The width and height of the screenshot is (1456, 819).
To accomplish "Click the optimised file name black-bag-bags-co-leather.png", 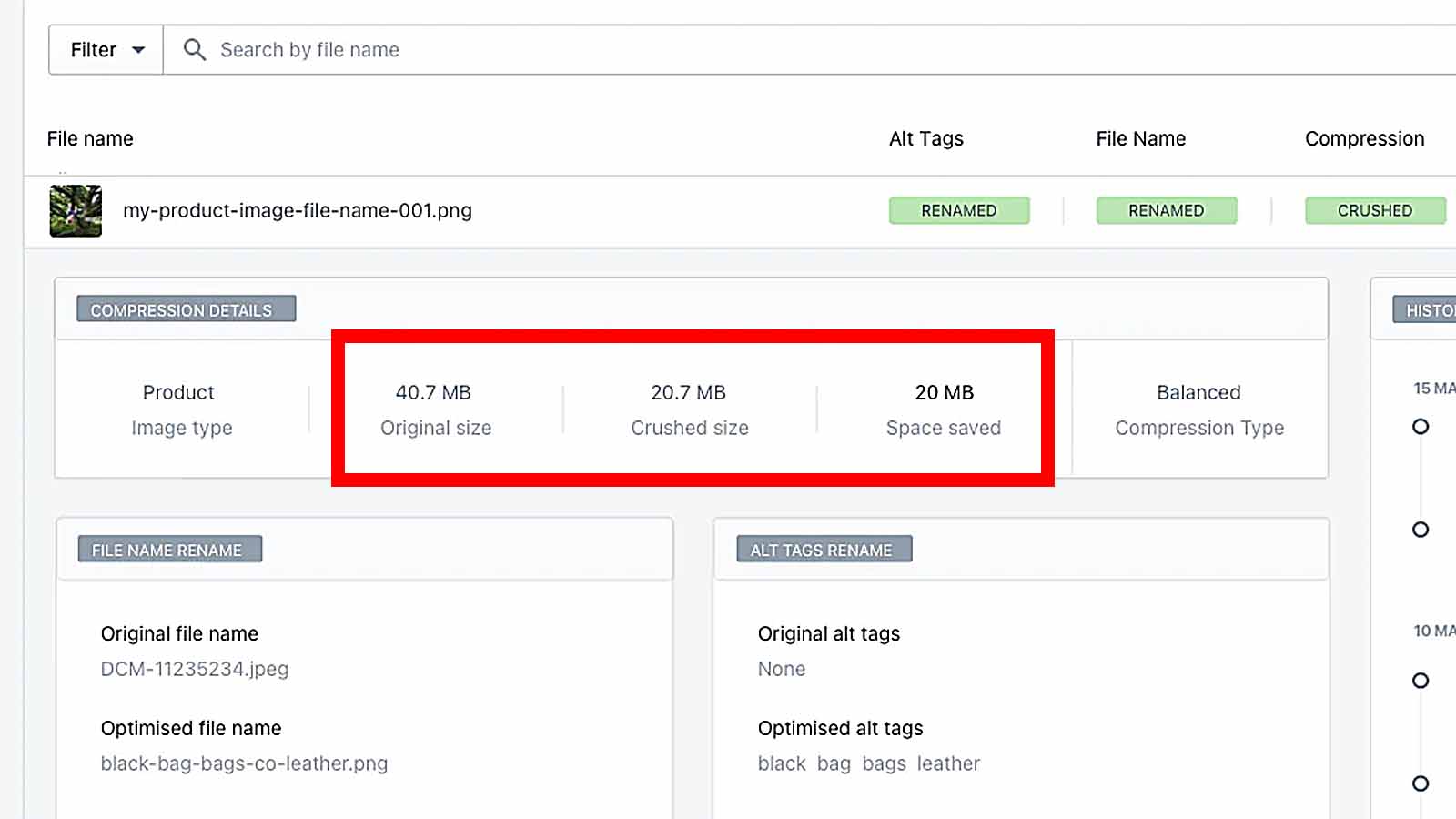I will click(244, 763).
